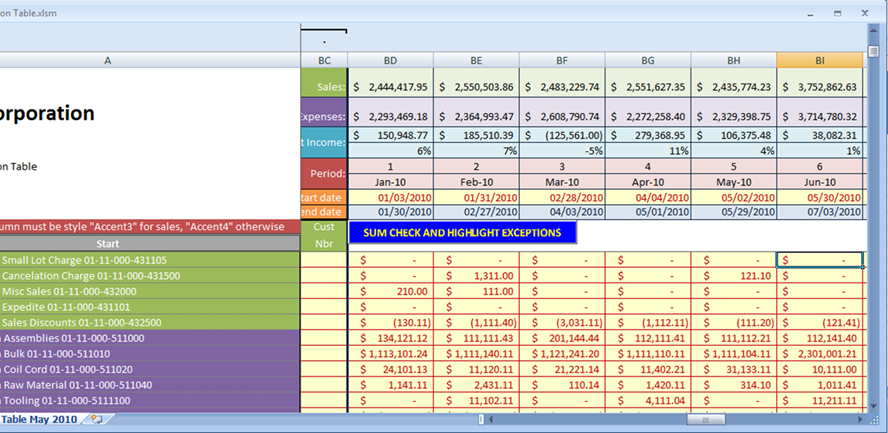This screenshot has height=433, width=888.
Task: Select Misc Sales 01-11-000-432000 row label
Action: tap(150, 291)
